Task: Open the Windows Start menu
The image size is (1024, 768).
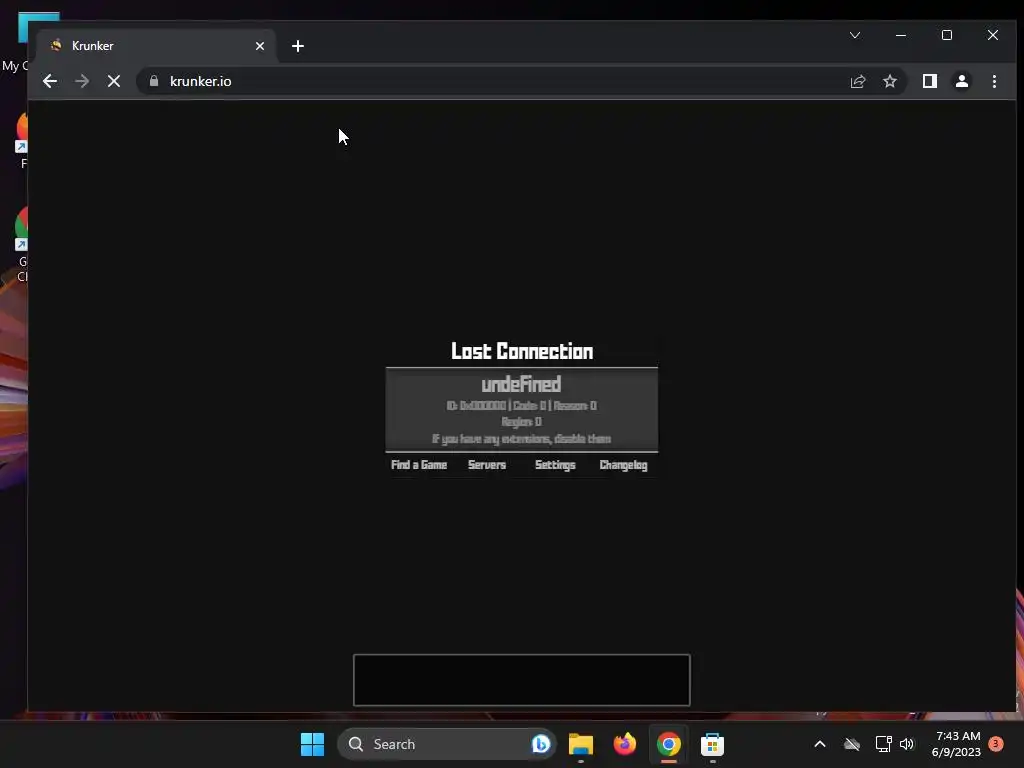Action: pyautogui.click(x=312, y=744)
